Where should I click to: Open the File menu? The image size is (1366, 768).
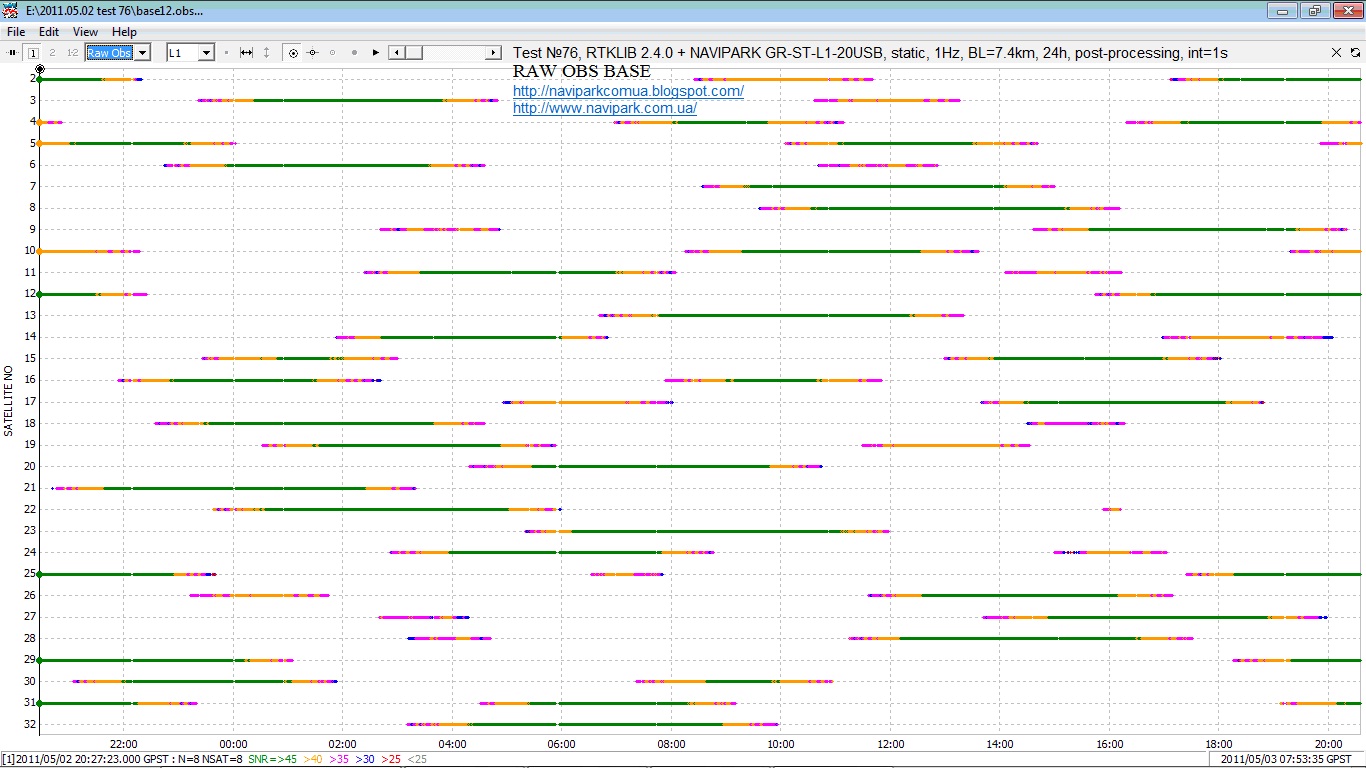pos(16,32)
